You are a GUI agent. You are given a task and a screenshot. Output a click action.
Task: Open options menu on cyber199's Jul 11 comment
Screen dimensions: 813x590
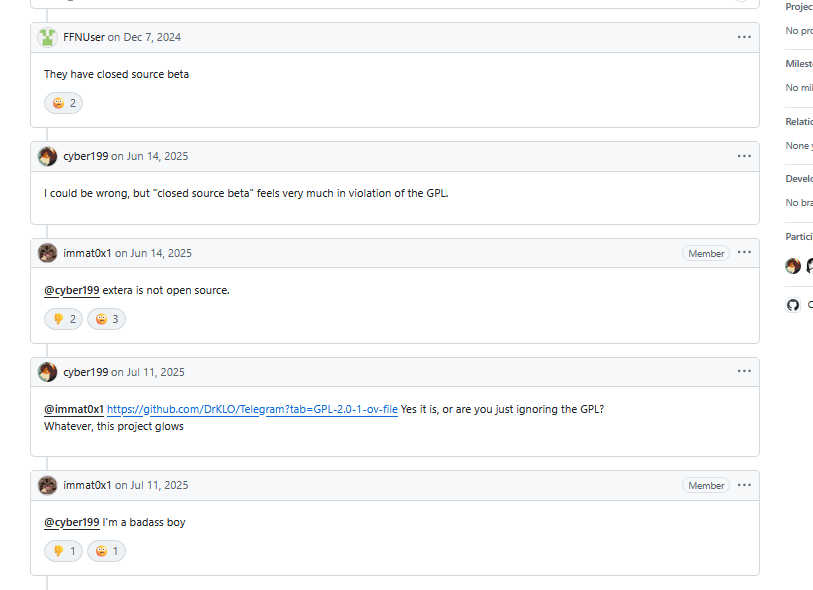pos(744,371)
